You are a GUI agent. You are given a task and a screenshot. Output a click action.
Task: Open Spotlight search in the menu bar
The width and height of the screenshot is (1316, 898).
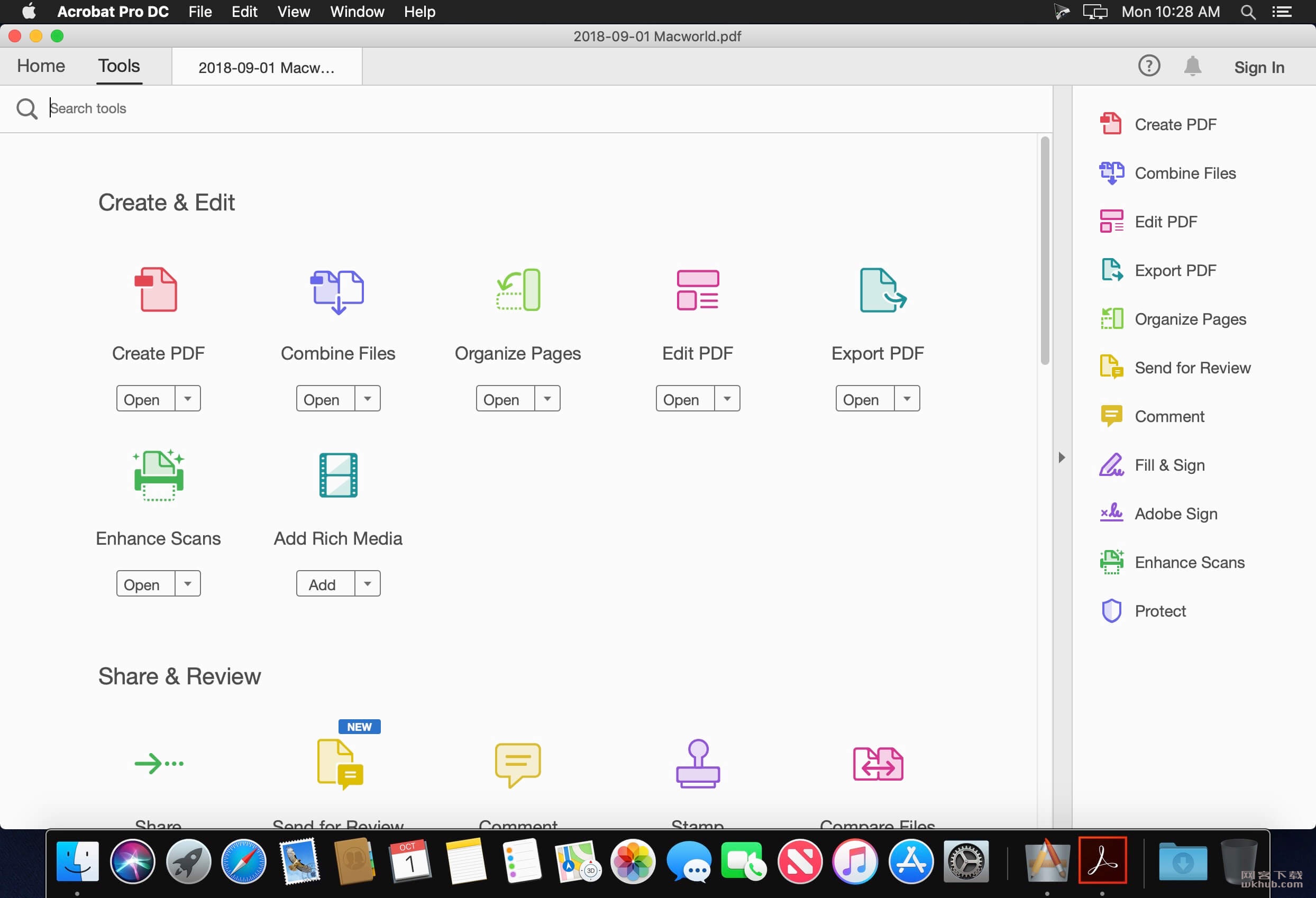(1247, 12)
